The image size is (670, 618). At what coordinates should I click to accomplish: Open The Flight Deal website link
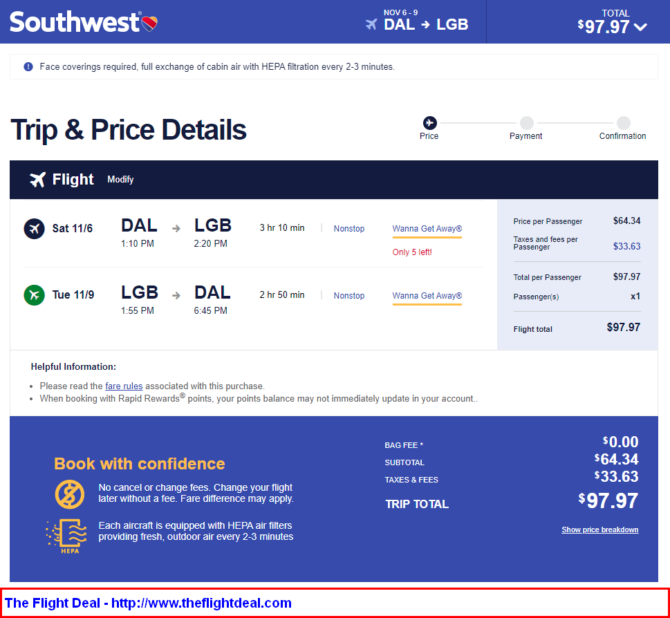point(148,603)
